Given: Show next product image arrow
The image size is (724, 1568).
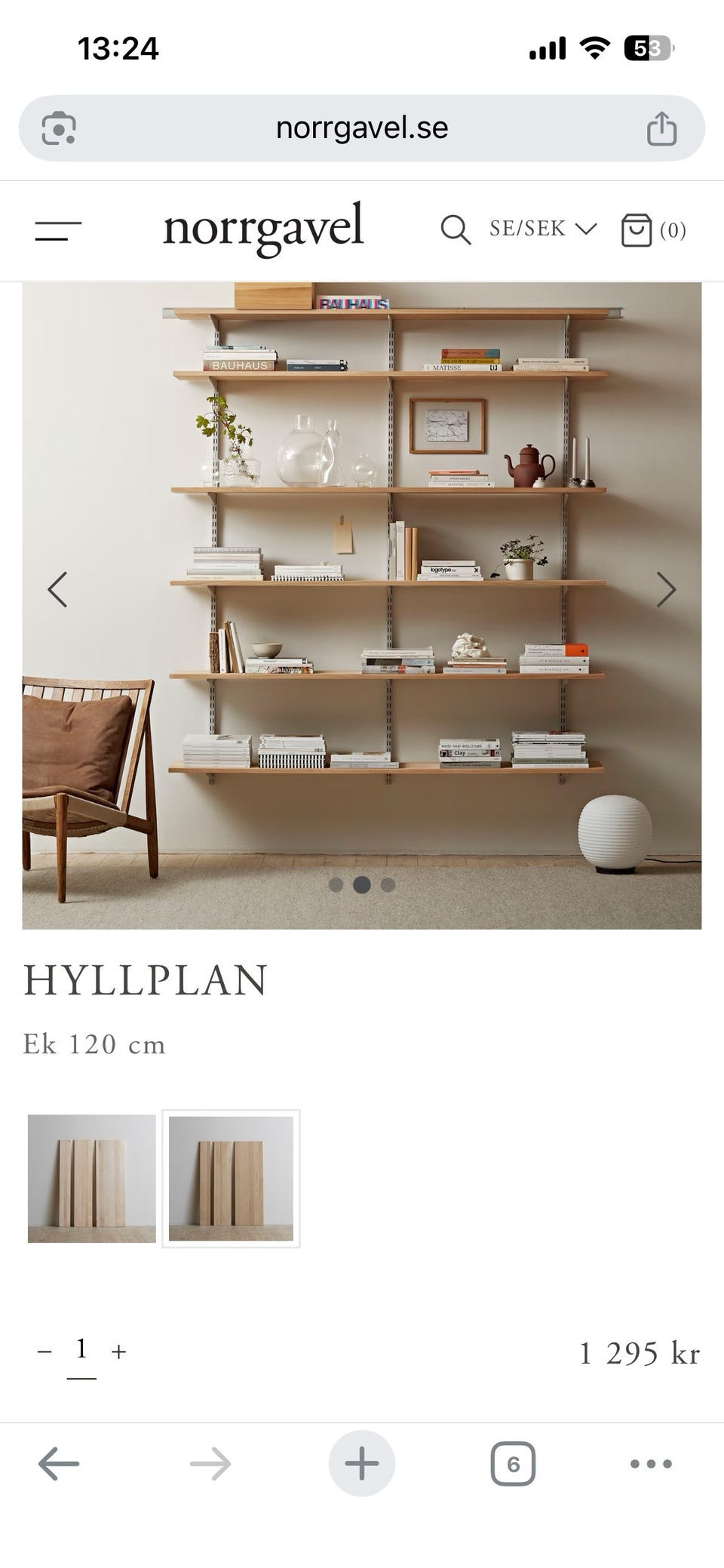Looking at the screenshot, I should (x=666, y=589).
